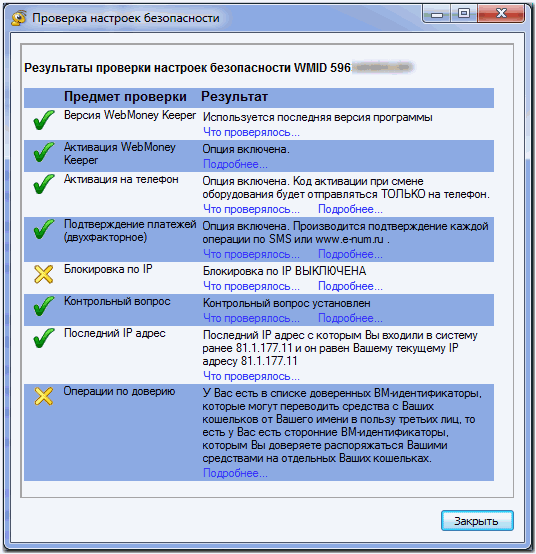Open 'Что проверялось...' under Версия WebMoney Keeper result

pos(251,132)
